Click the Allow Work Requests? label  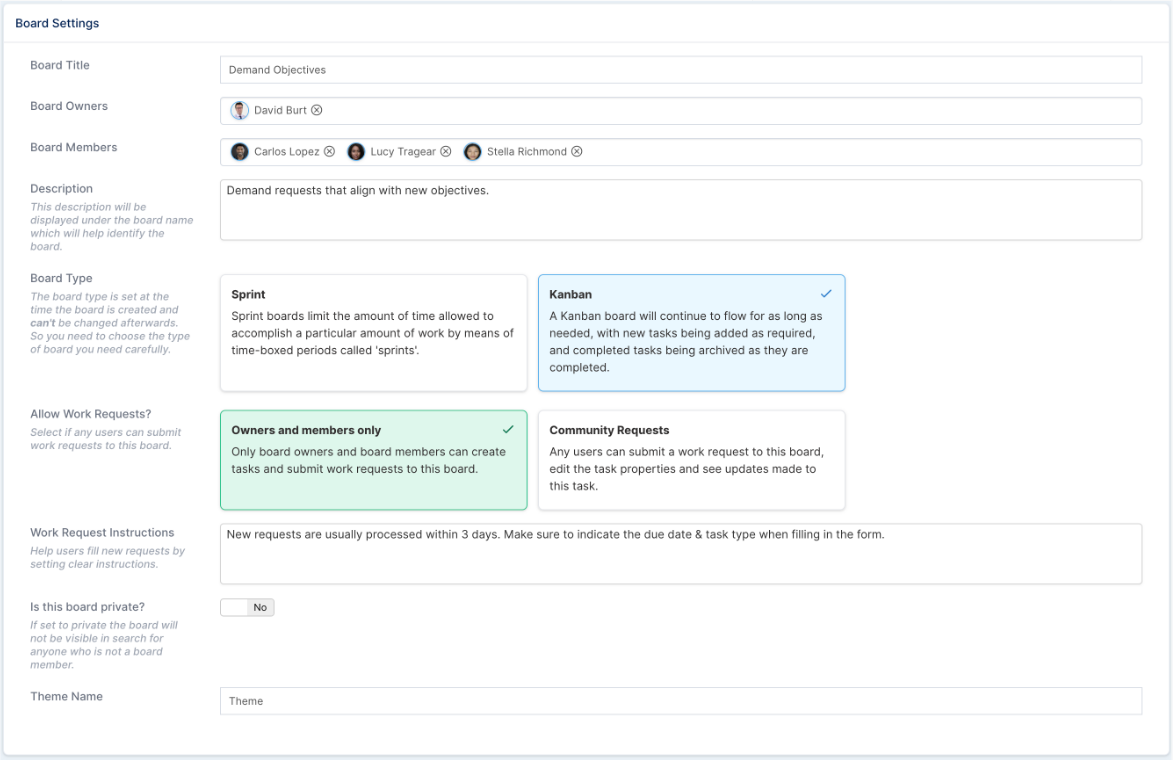[x=91, y=414]
